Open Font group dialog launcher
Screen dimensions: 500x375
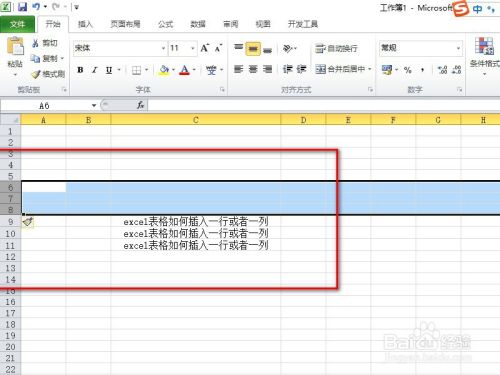(x=222, y=90)
